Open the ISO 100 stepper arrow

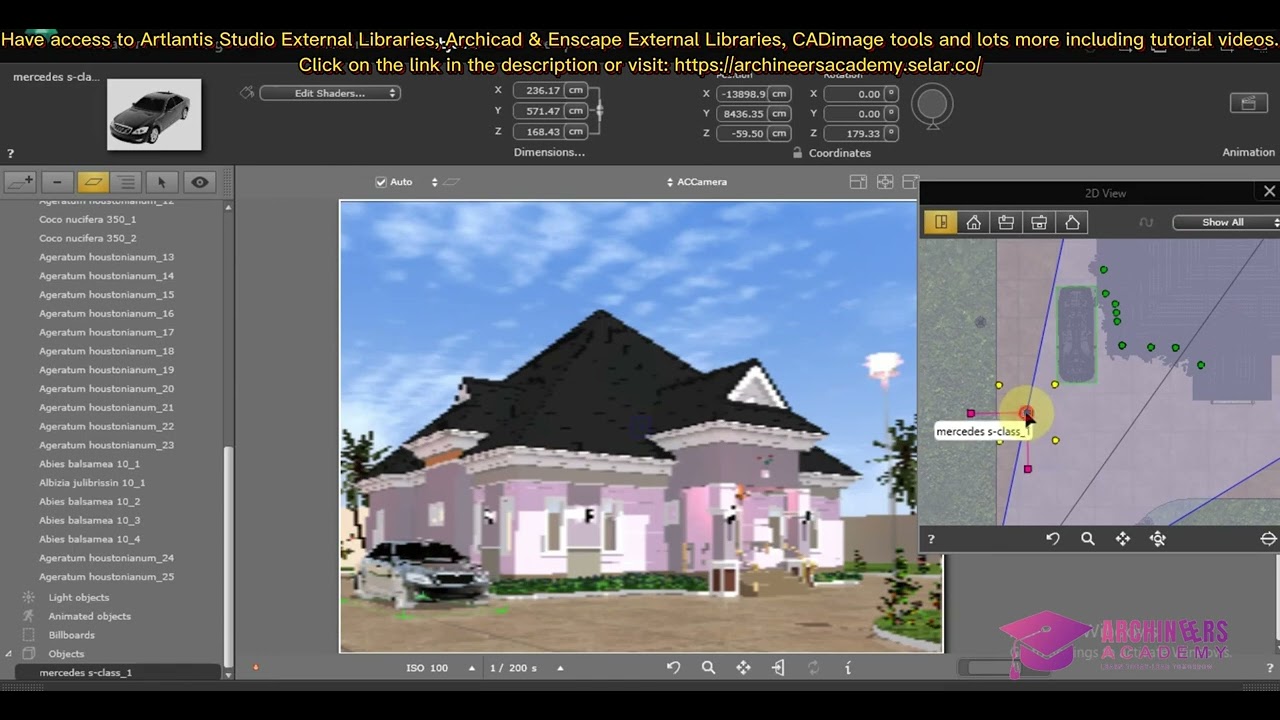coord(472,668)
